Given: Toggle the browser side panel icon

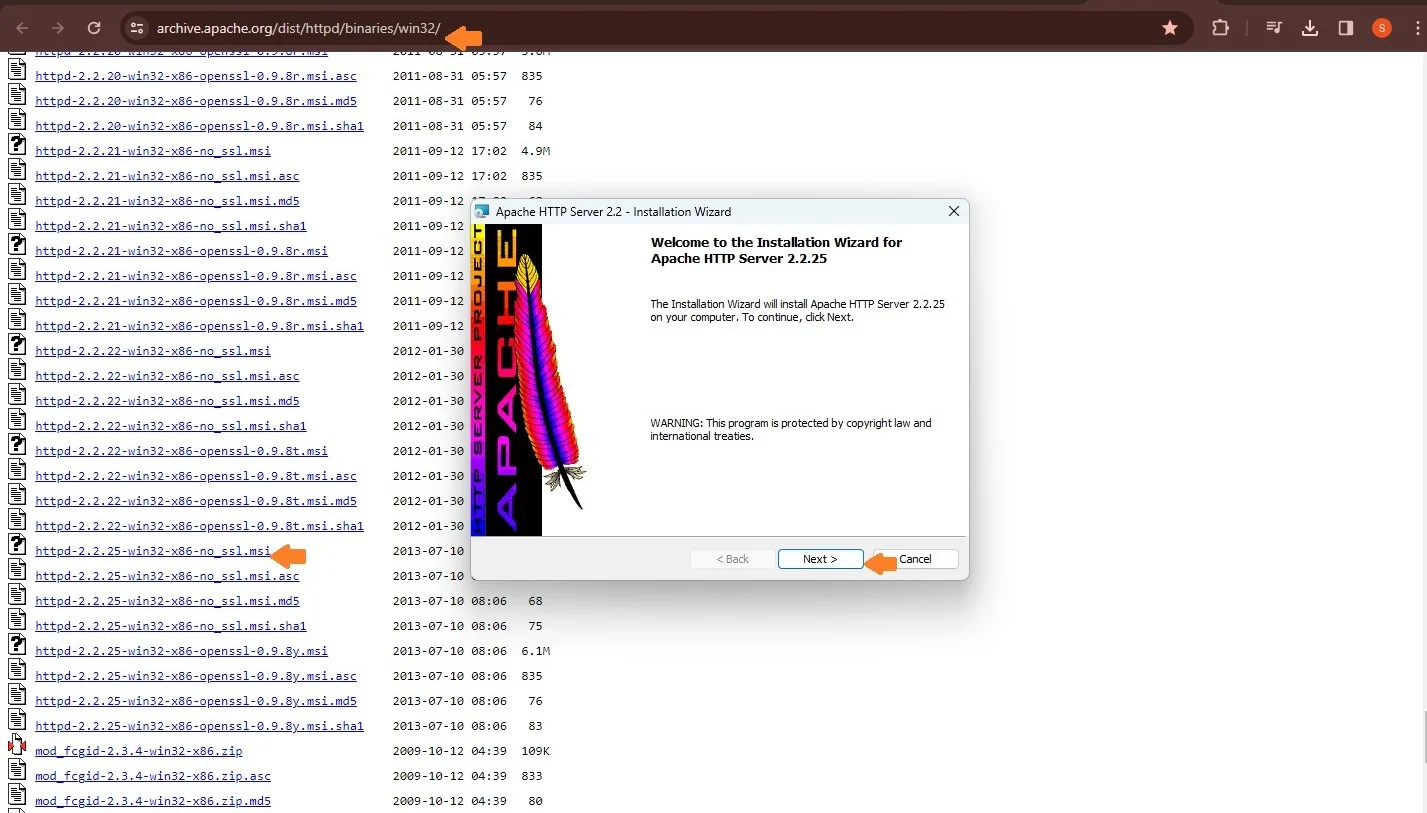Looking at the screenshot, I should point(1346,28).
